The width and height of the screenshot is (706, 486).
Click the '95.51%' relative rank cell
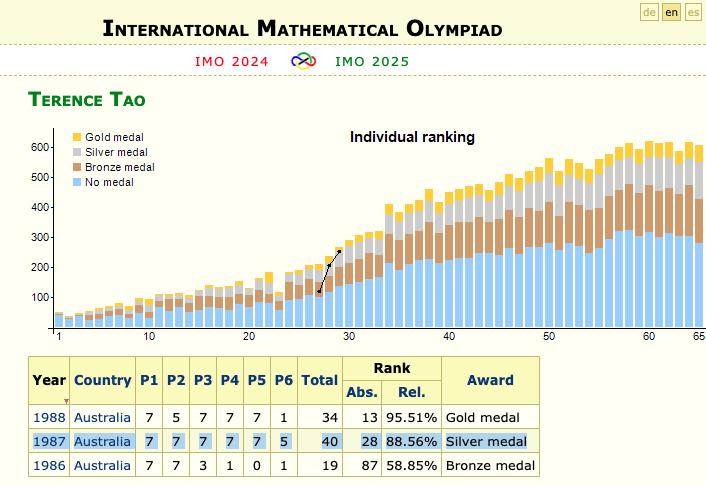[x=412, y=418]
